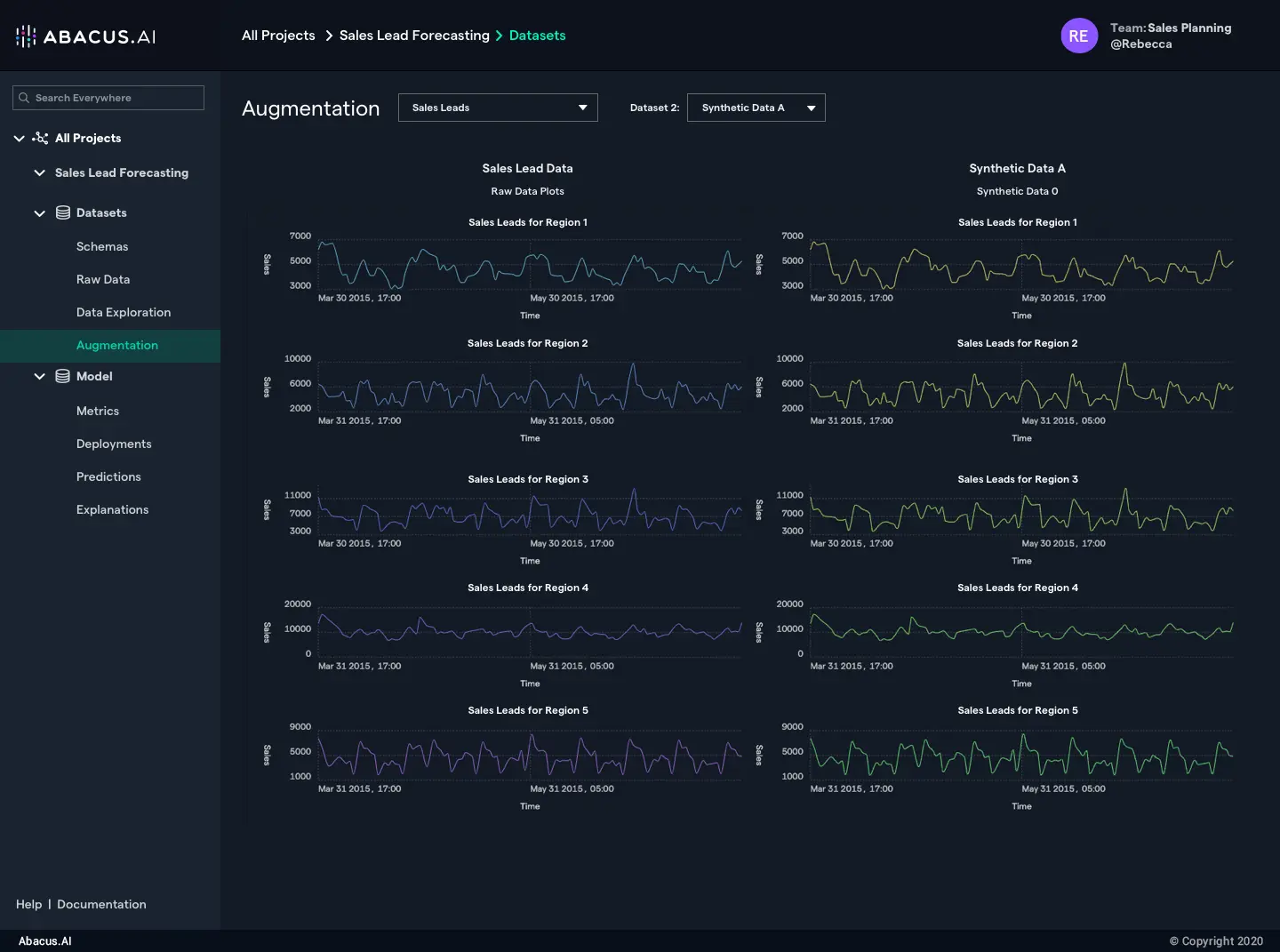Click the Model database icon

[63, 376]
